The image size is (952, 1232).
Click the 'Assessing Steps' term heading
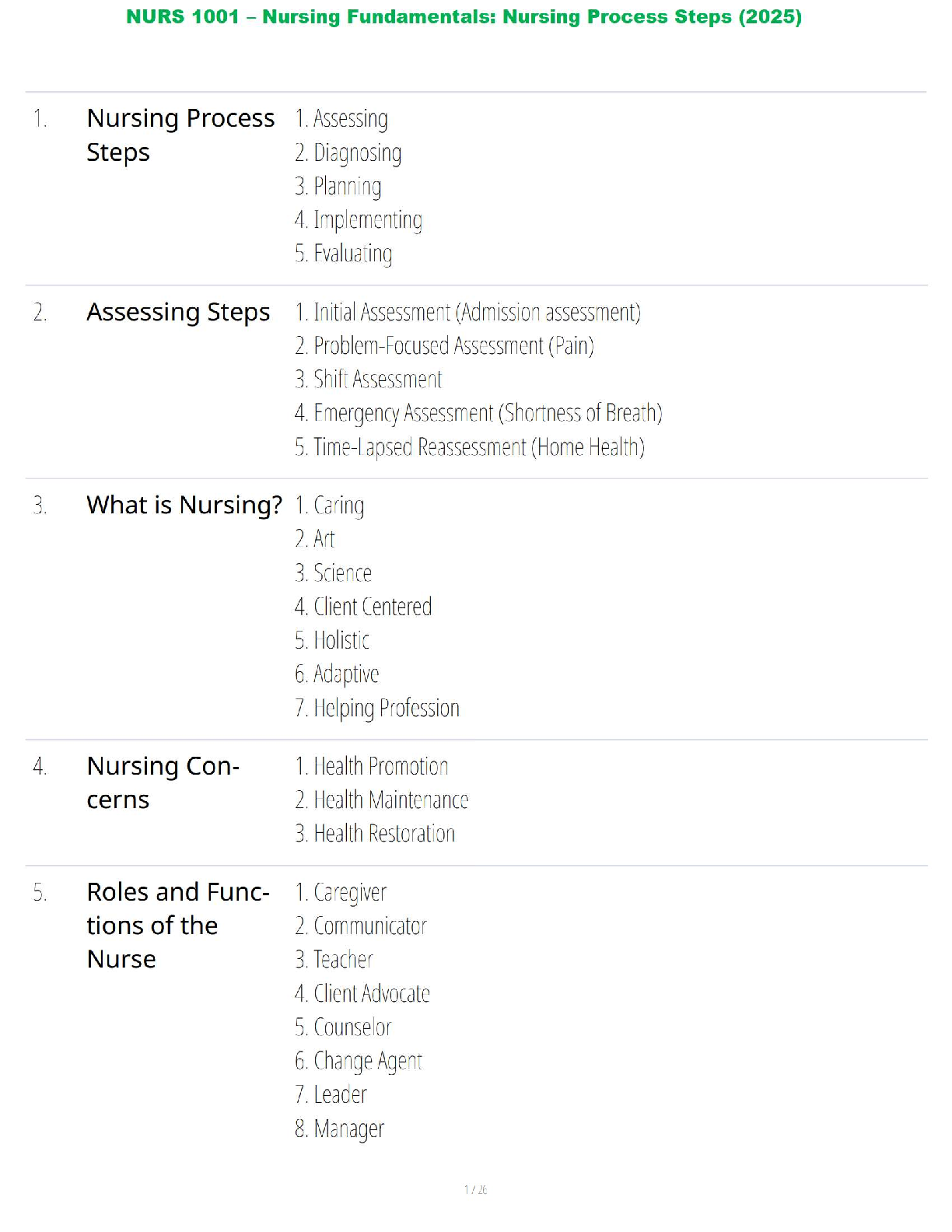pyautogui.click(x=178, y=312)
